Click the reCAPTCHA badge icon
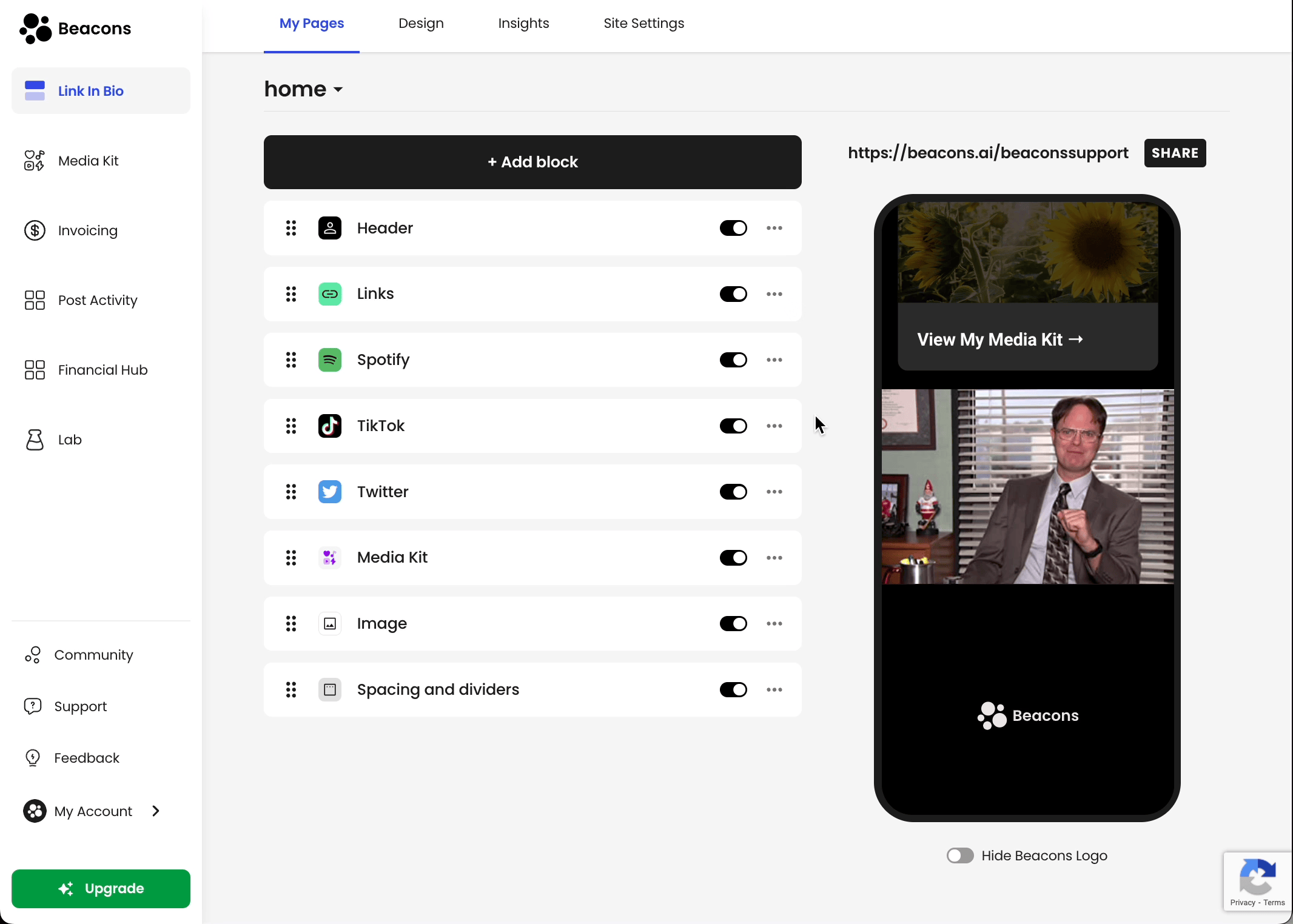Screen dimensions: 1293x924 pyautogui.click(x=1257, y=877)
